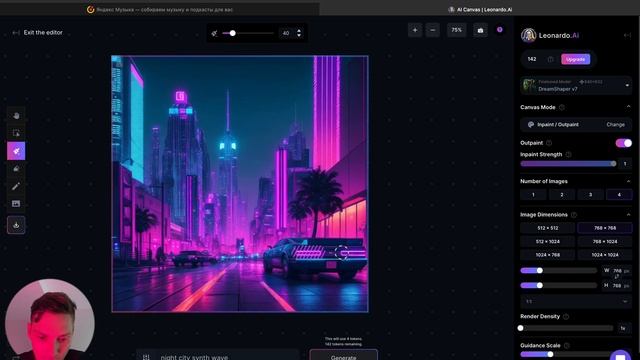This screenshot has height=360, width=640.
Task: Activate the highlighted Draw Mask tool
Action: coord(16,151)
